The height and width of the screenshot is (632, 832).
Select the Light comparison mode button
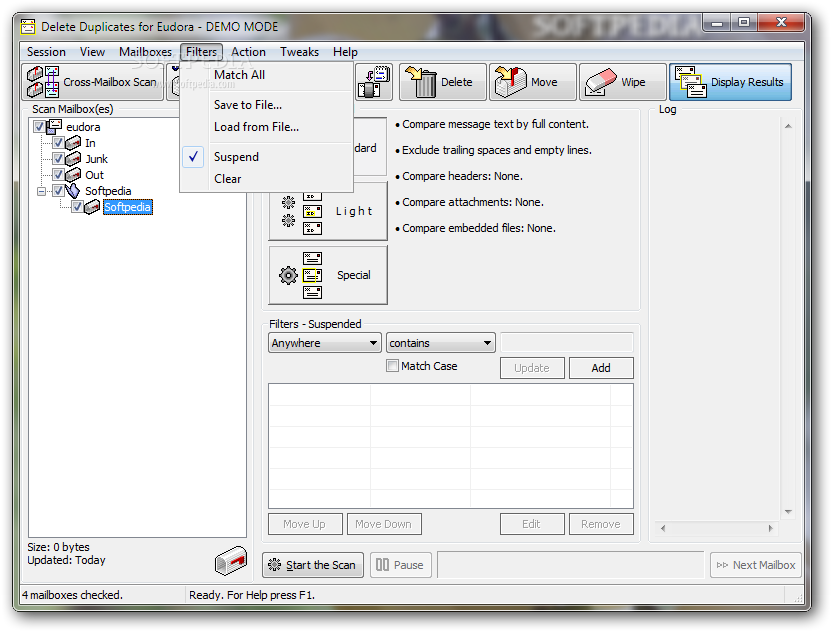328,211
